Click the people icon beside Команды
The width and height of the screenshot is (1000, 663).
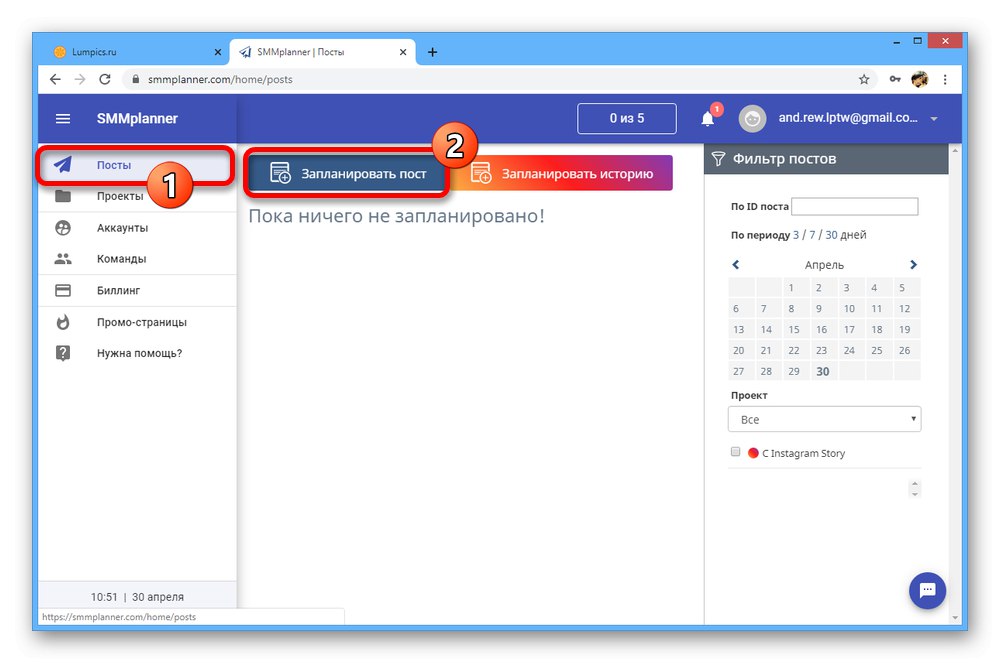point(62,259)
